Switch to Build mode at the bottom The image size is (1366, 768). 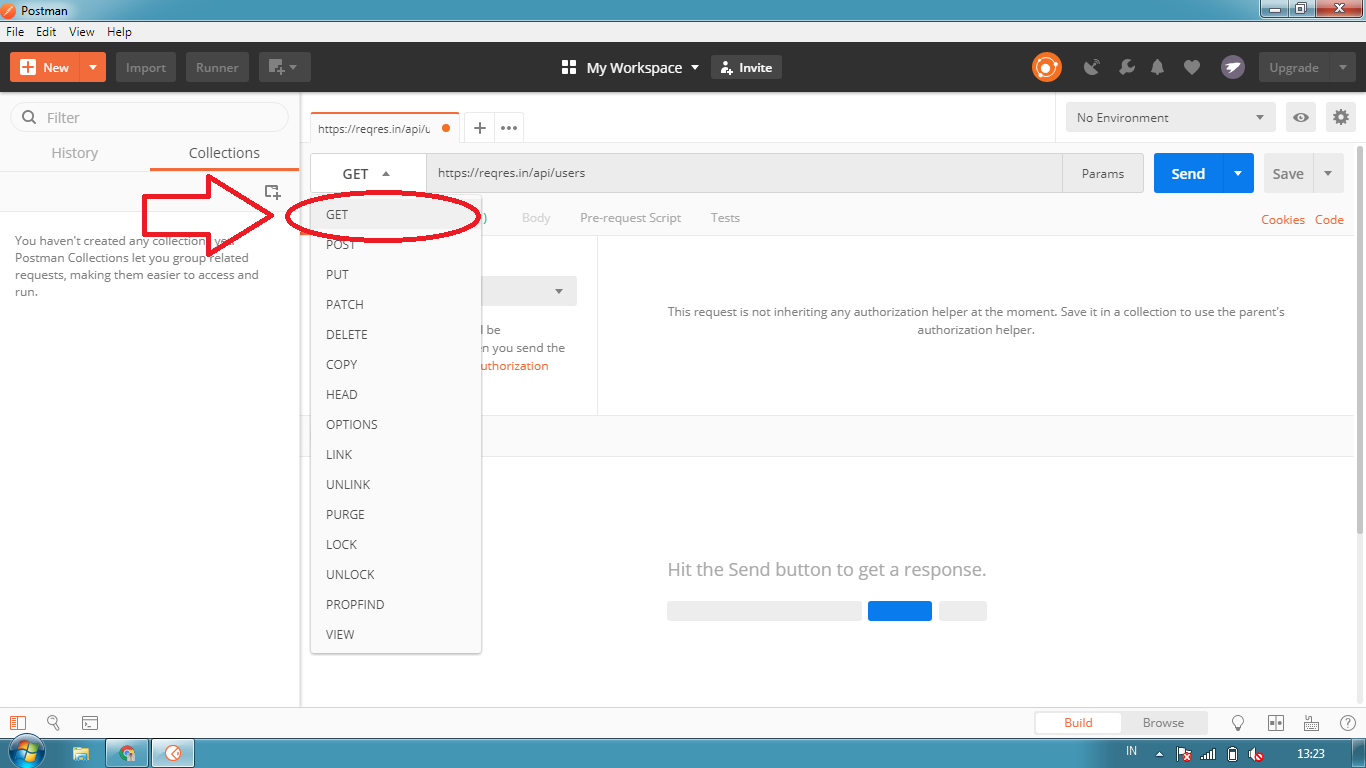coord(1078,722)
